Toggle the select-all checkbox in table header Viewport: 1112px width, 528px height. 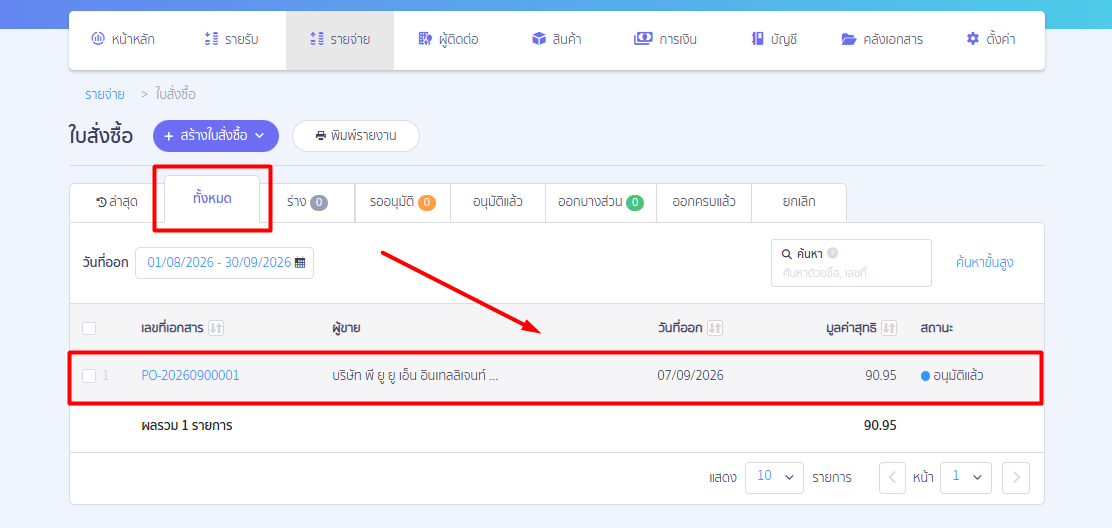[89, 328]
